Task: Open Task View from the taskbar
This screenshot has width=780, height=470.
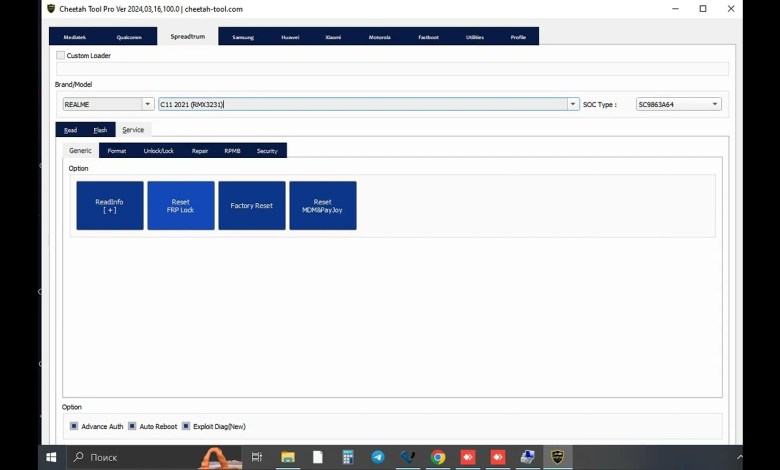Action: coord(257,457)
